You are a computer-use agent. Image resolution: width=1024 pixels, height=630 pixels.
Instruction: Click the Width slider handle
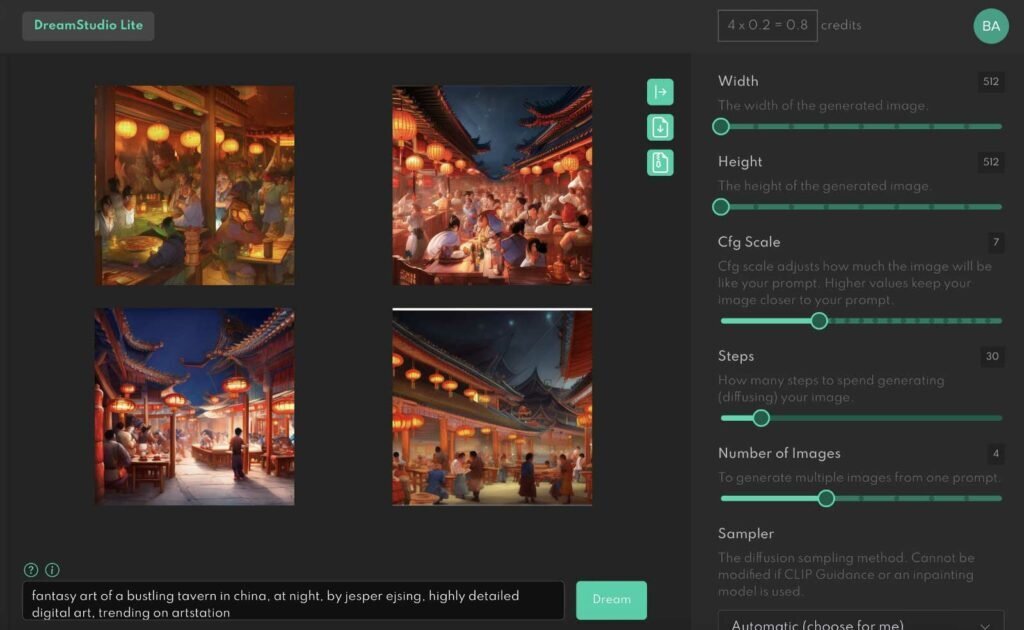click(x=721, y=126)
